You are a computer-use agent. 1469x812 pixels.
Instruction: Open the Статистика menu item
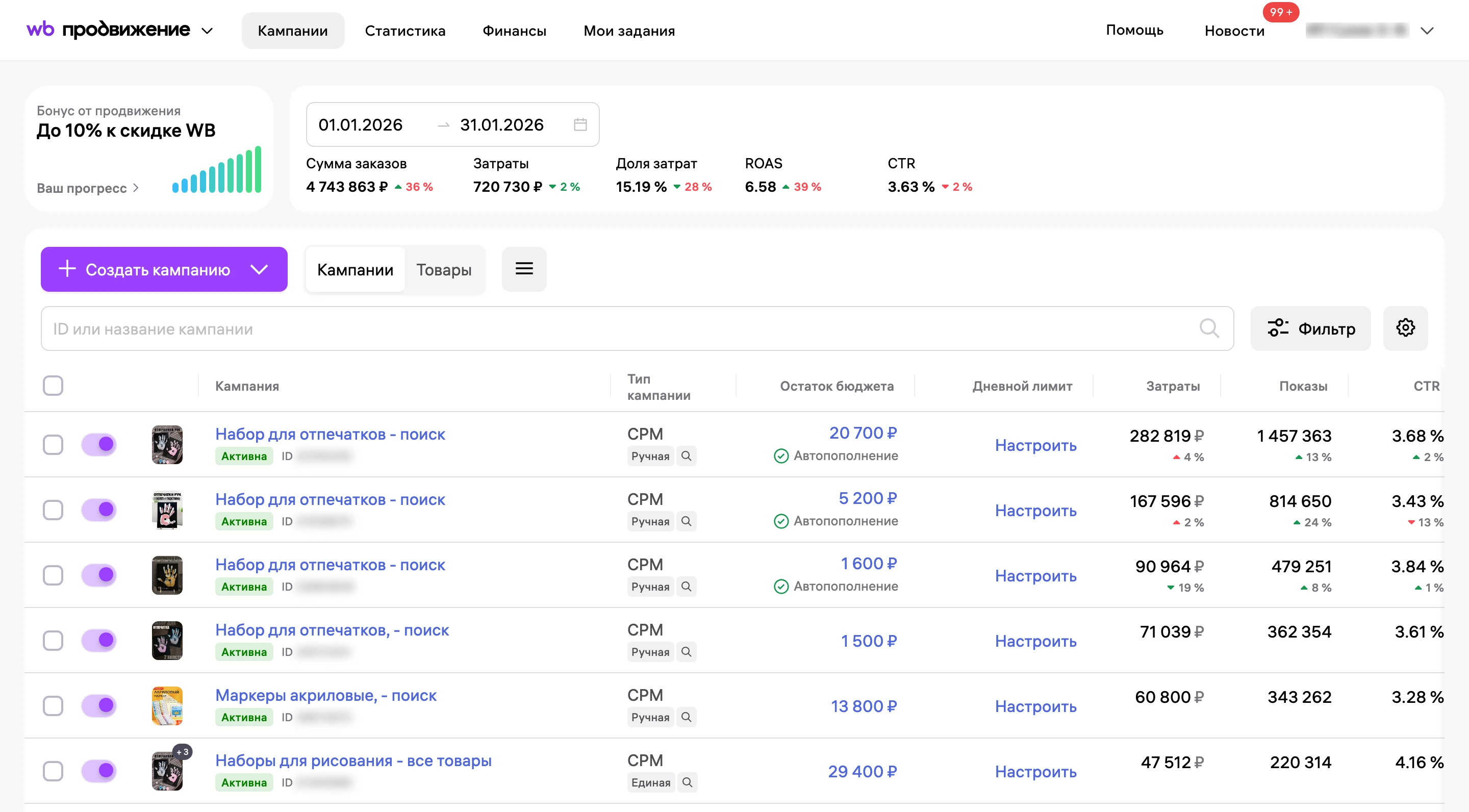point(405,31)
